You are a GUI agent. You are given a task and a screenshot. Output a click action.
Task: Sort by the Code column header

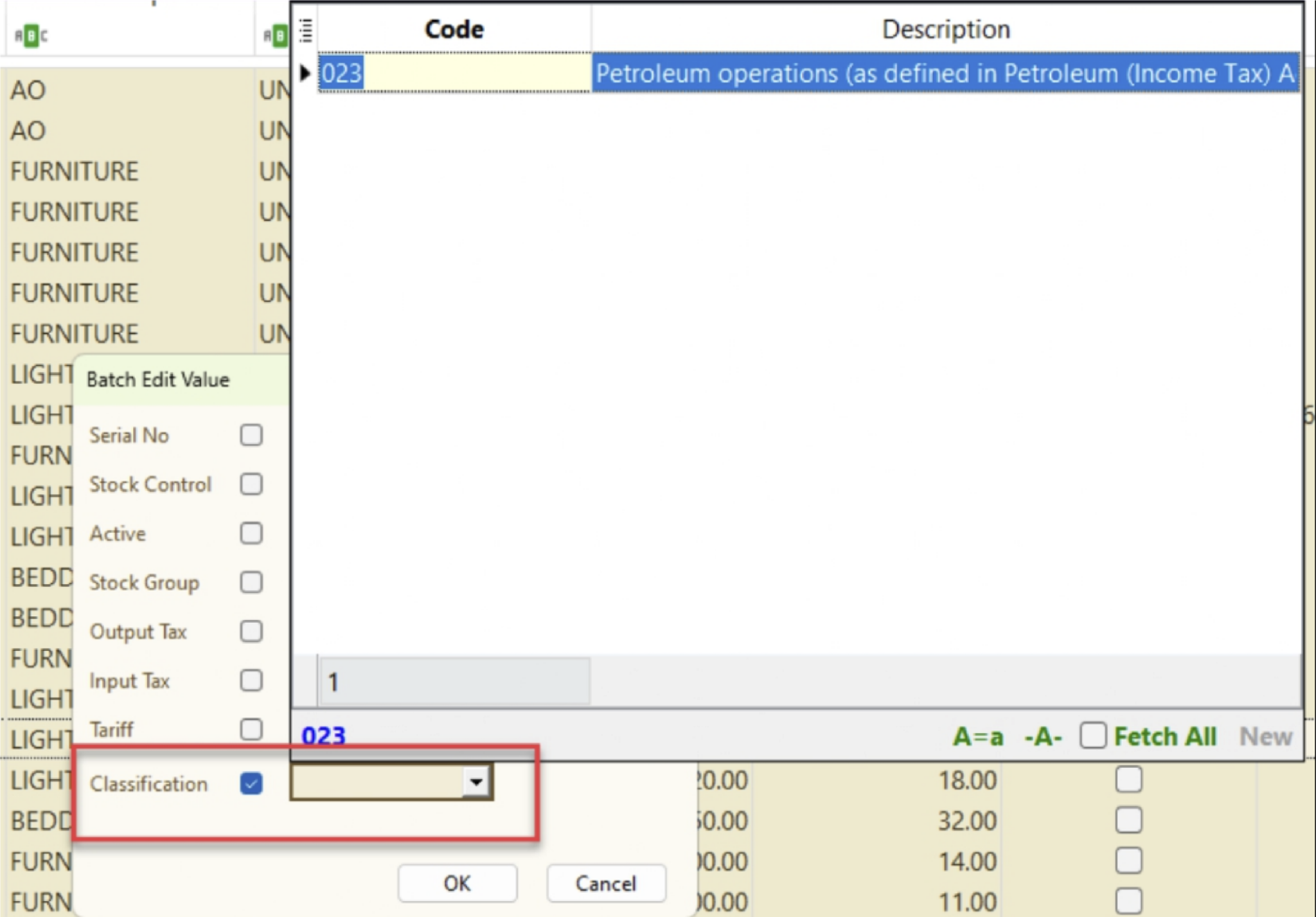(454, 30)
